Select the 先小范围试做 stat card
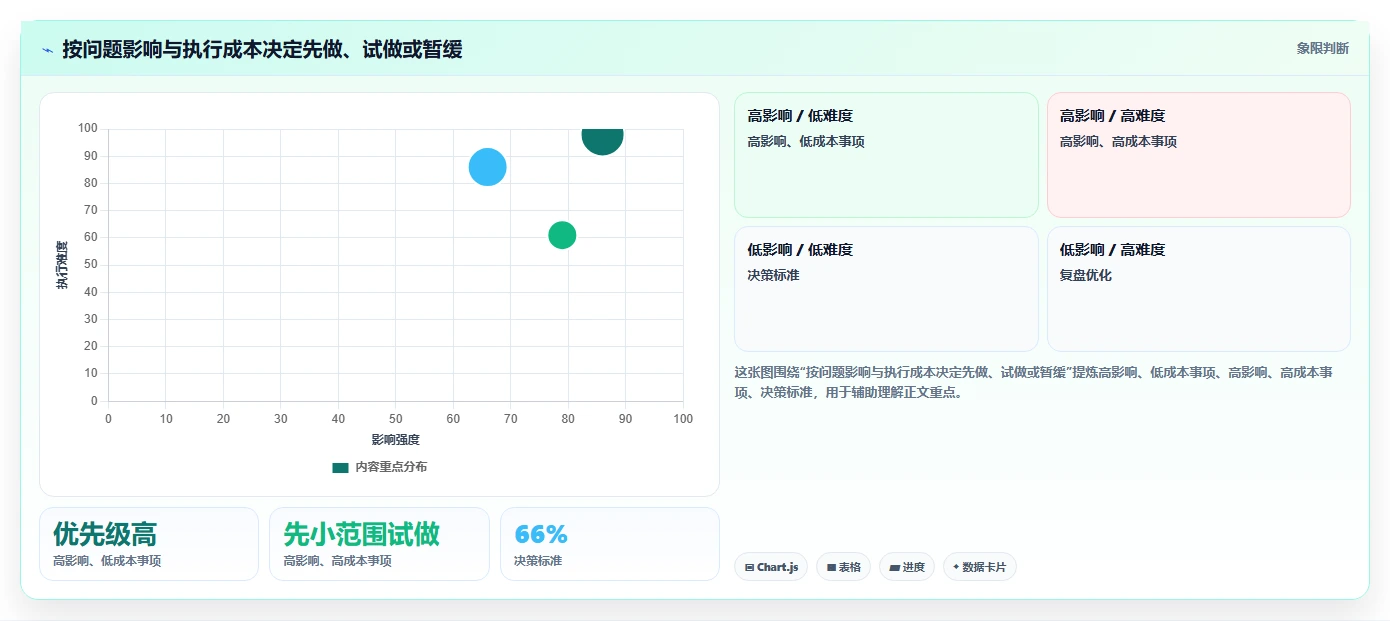The width and height of the screenshot is (1390, 621). 379,544
